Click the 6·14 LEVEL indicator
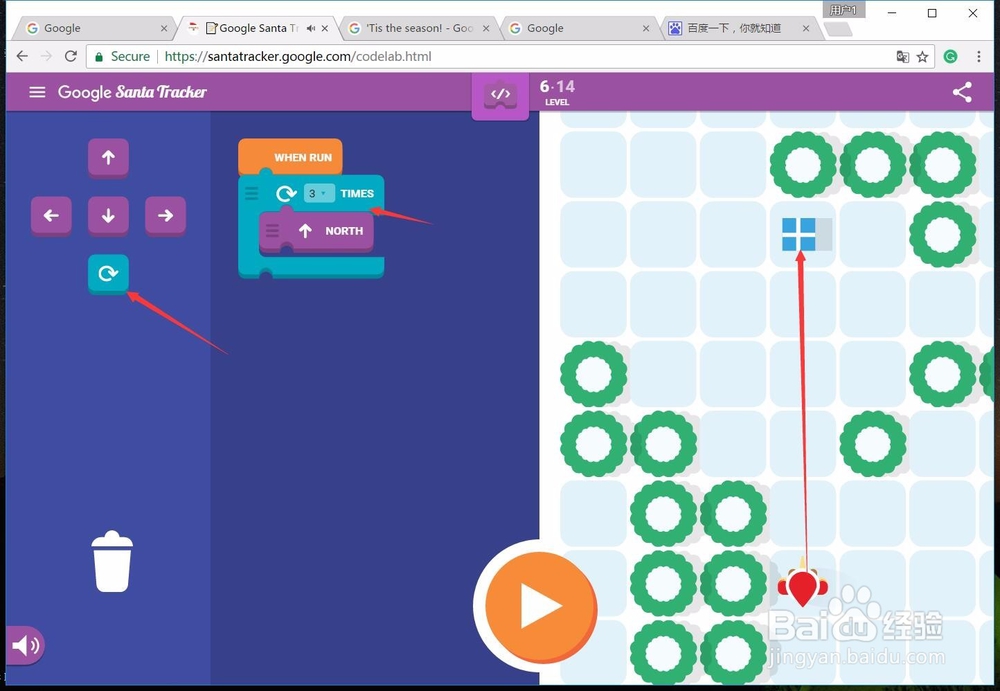The height and width of the screenshot is (691, 1000). click(x=557, y=92)
